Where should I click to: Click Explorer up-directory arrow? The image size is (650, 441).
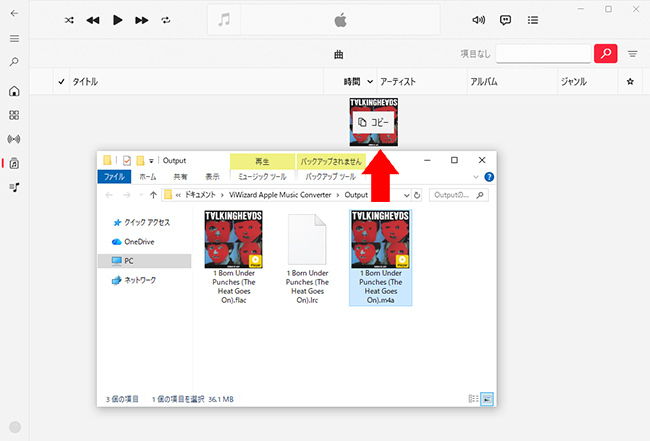coord(153,195)
